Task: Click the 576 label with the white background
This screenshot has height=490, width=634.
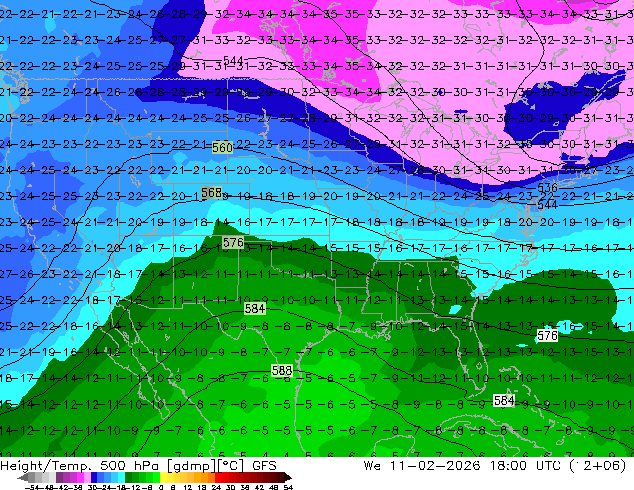Action: coord(547,335)
